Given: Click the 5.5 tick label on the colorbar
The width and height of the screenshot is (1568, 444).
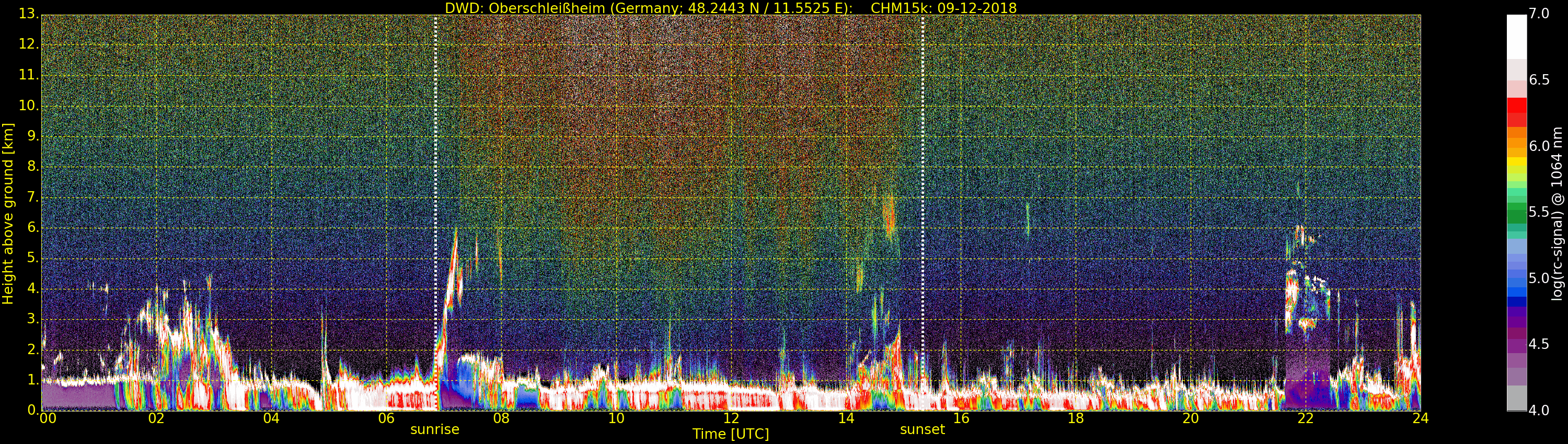Looking at the screenshot, I should click(x=1539, y=212).
